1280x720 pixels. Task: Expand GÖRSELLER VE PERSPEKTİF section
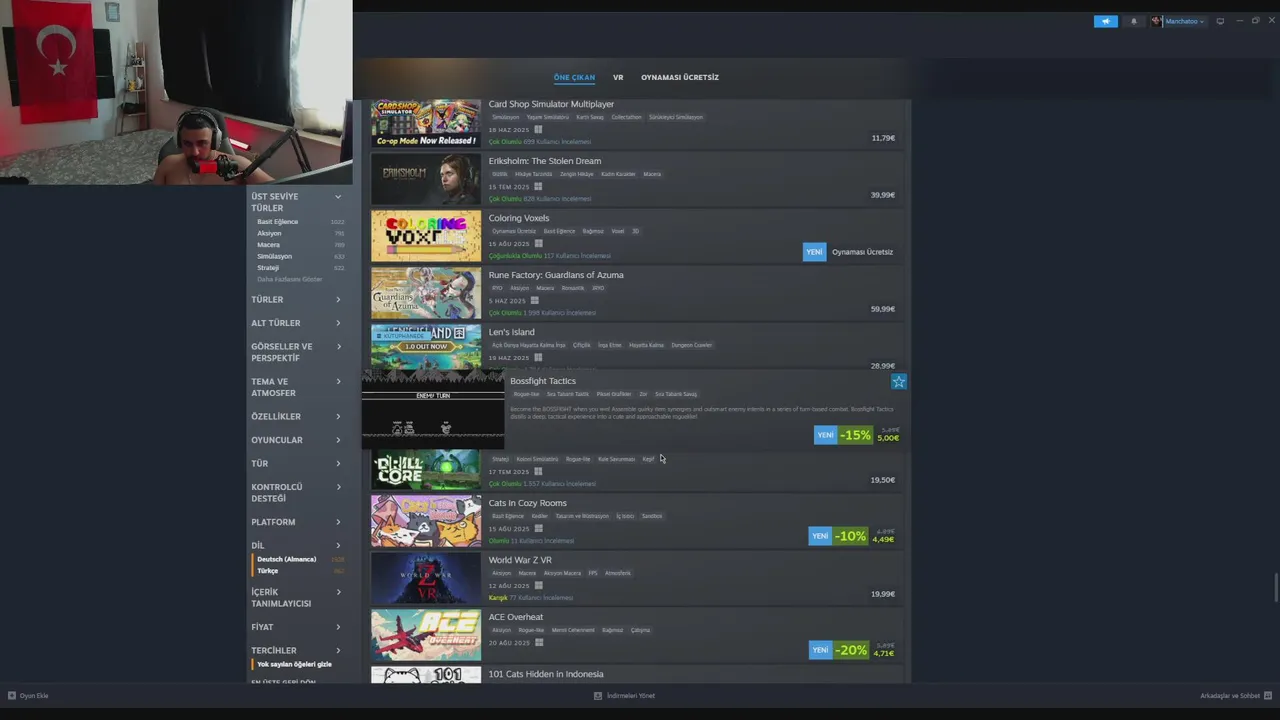[296, 352]
